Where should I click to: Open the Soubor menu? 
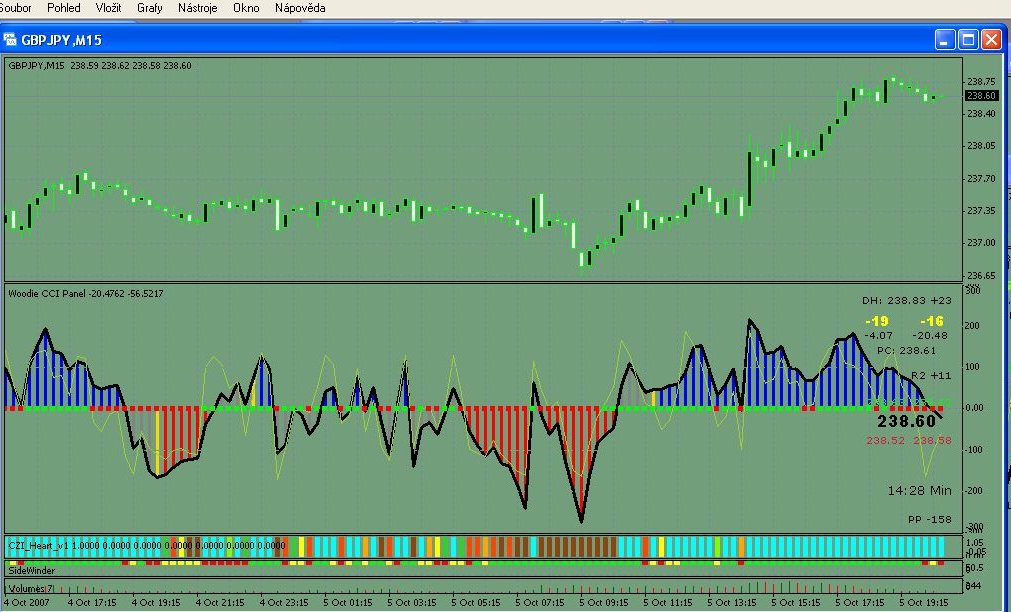(15, 8)
